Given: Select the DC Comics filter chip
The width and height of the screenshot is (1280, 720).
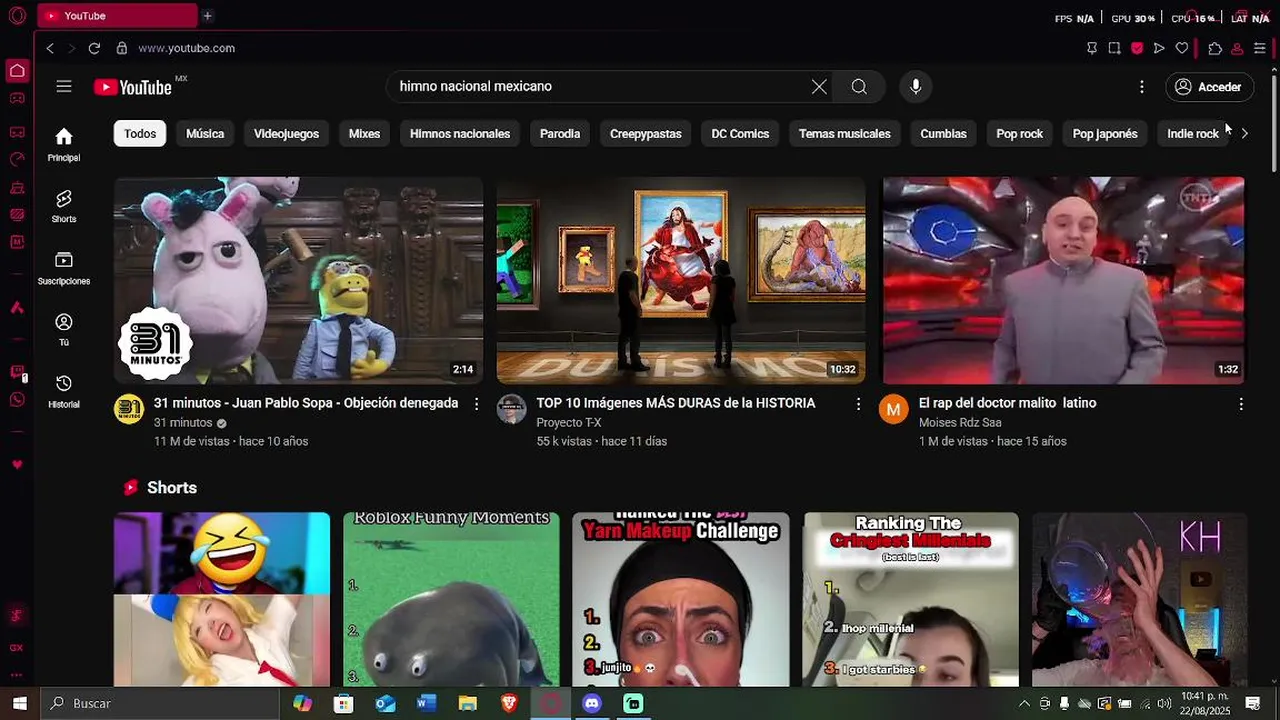Looking at the screenshot, I should (740, 134).
